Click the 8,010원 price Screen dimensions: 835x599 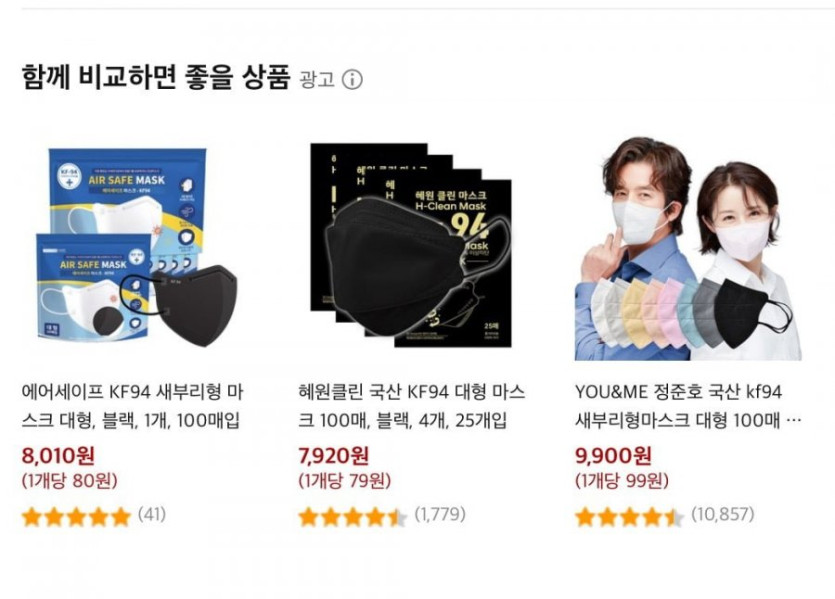coord(58,456)
